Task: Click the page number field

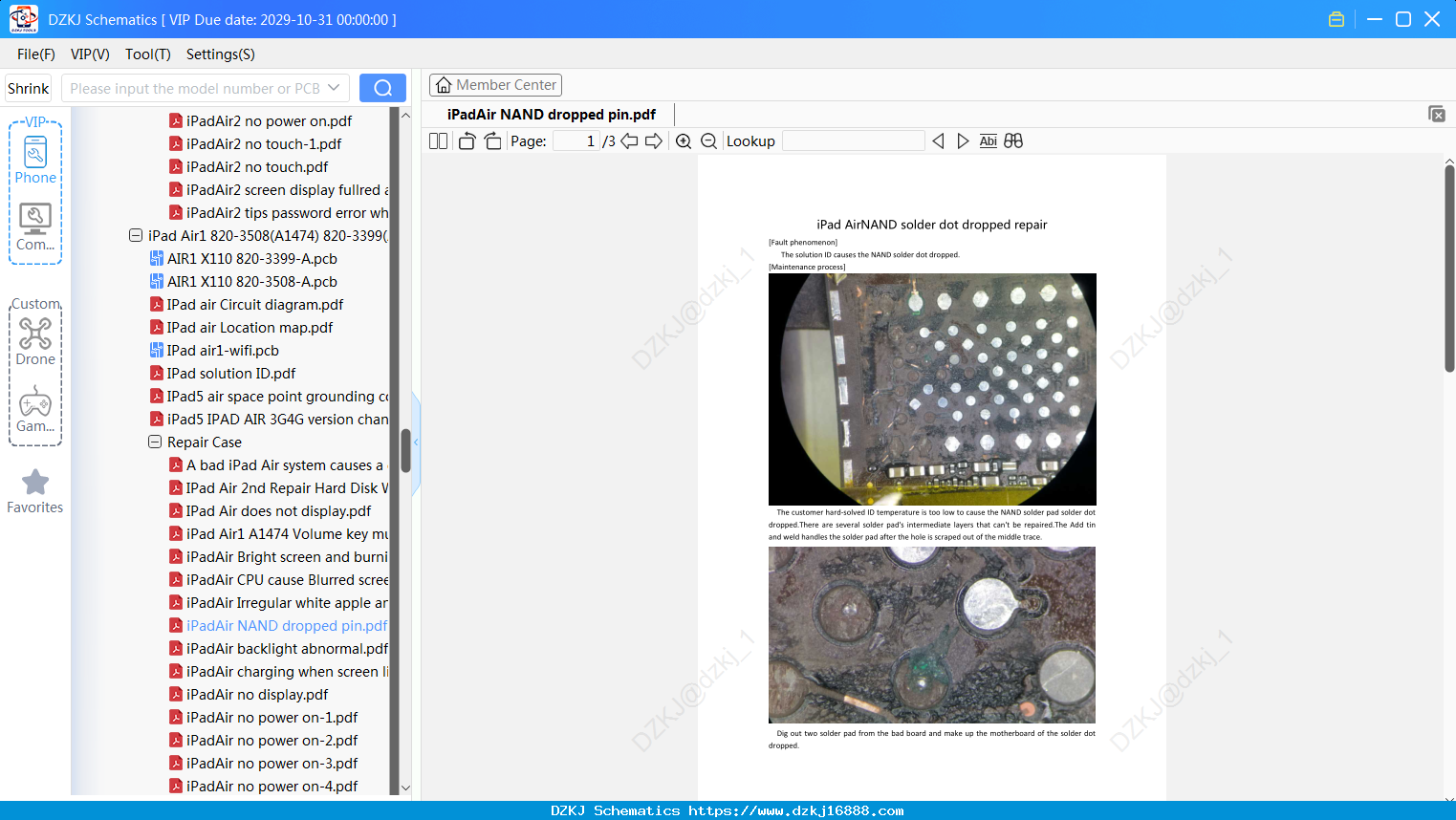Action: 576,141
